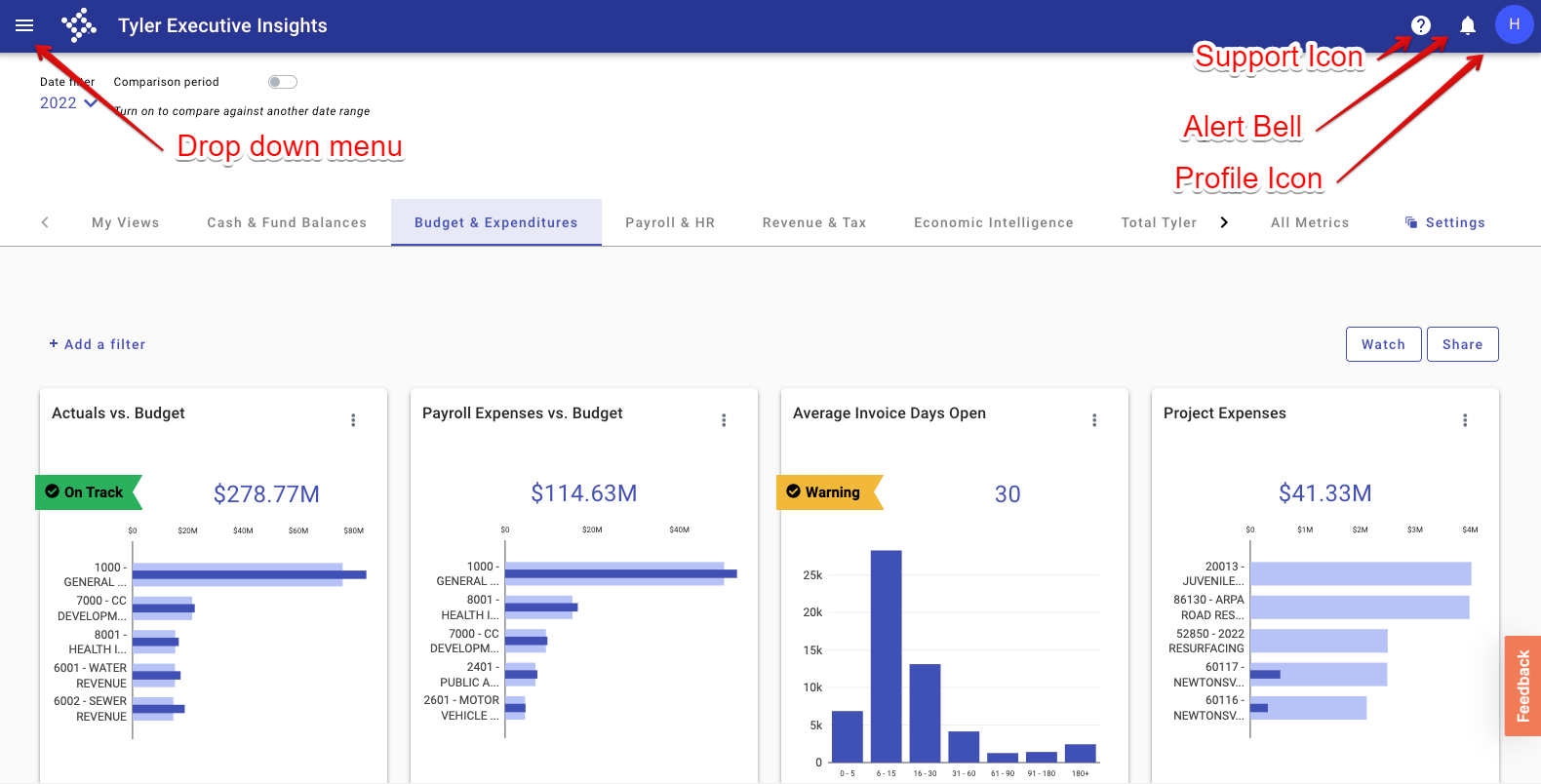The height and width of the screenshot is (784, 1541).
Task: Open the All Metrics tab
Action: [1310, 222]
